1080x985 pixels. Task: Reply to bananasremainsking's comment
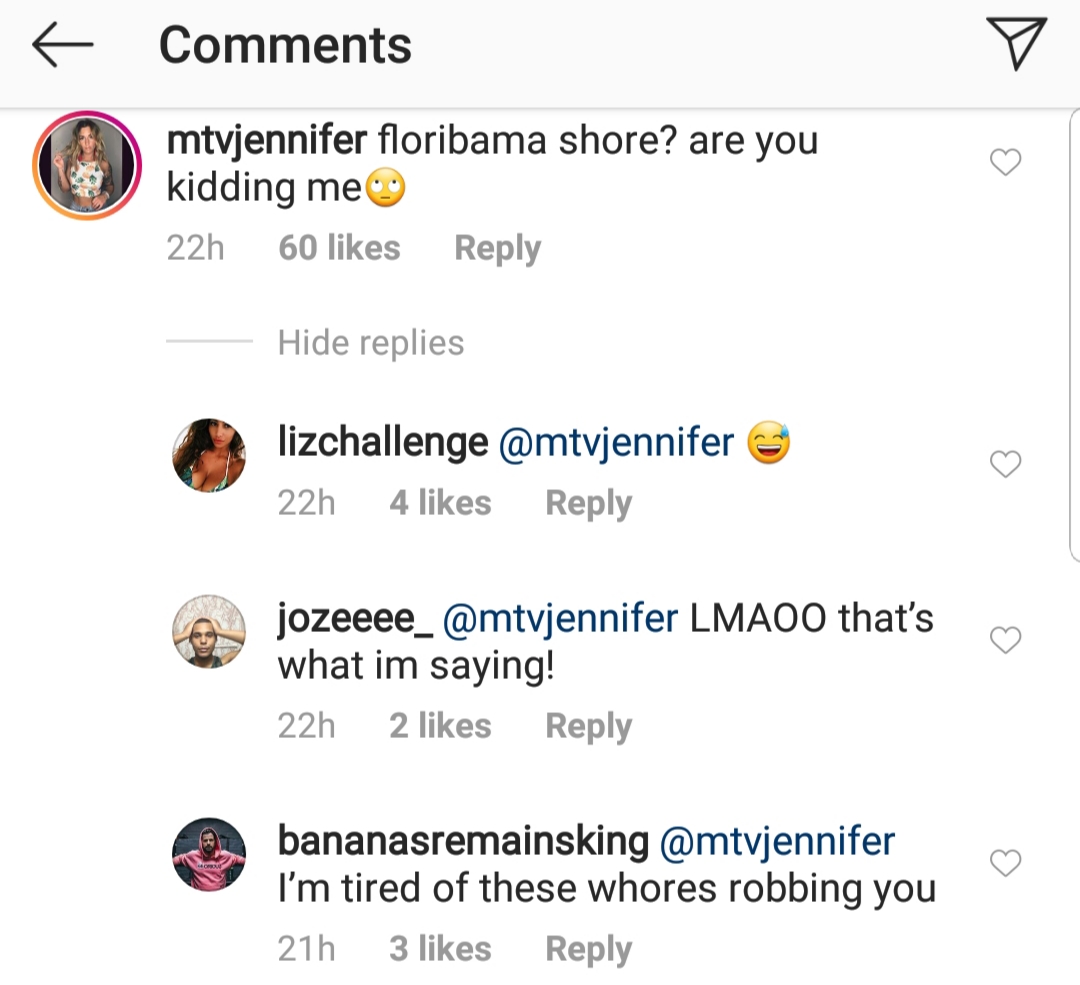tap(588, 949)
